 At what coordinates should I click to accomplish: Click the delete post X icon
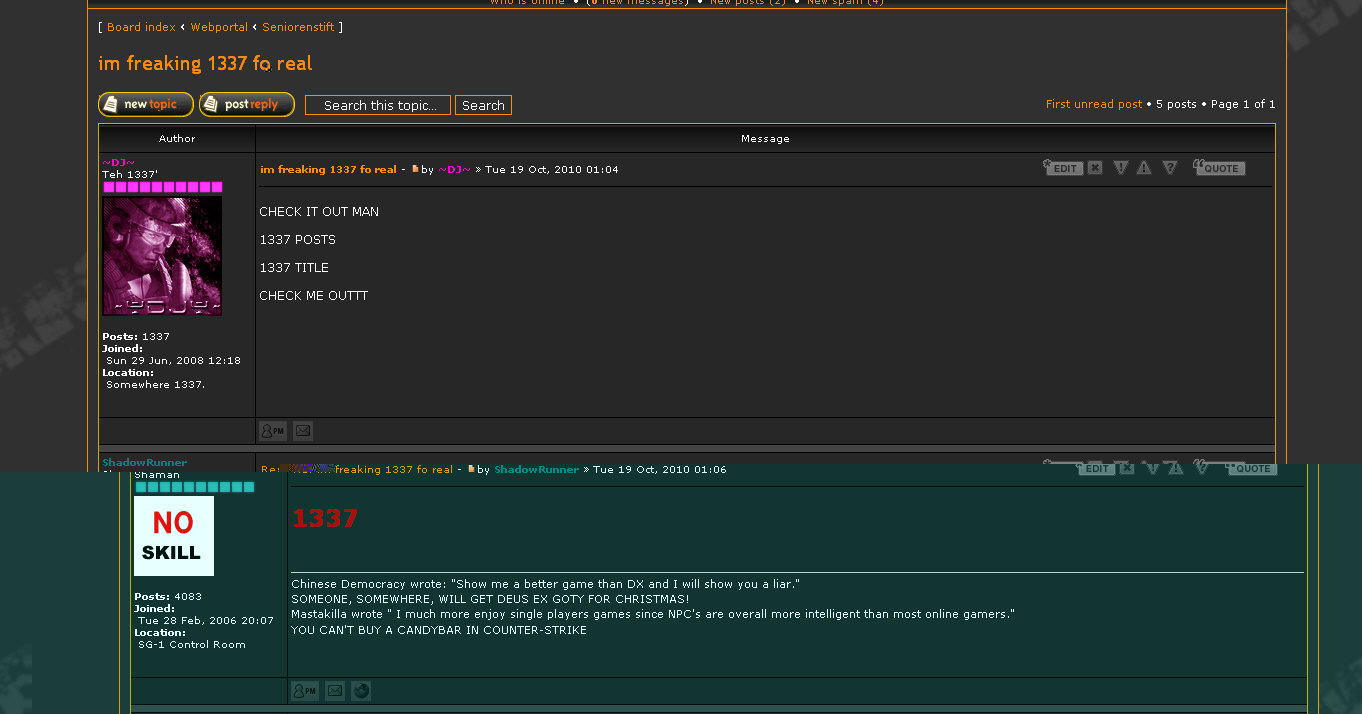[x=1095, y=168]
